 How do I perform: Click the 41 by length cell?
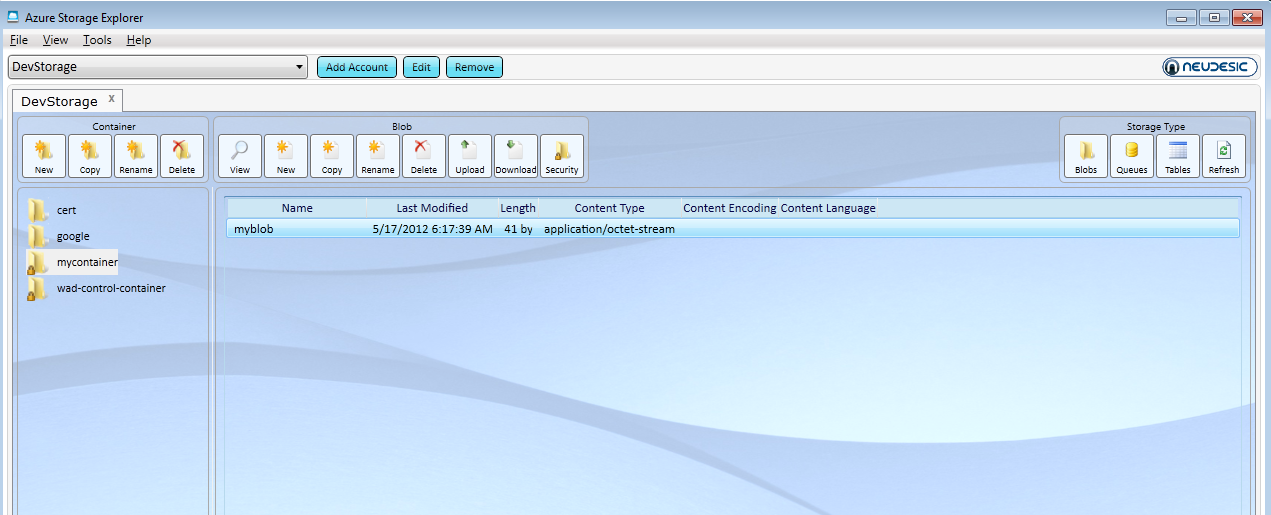pos(518,229)
